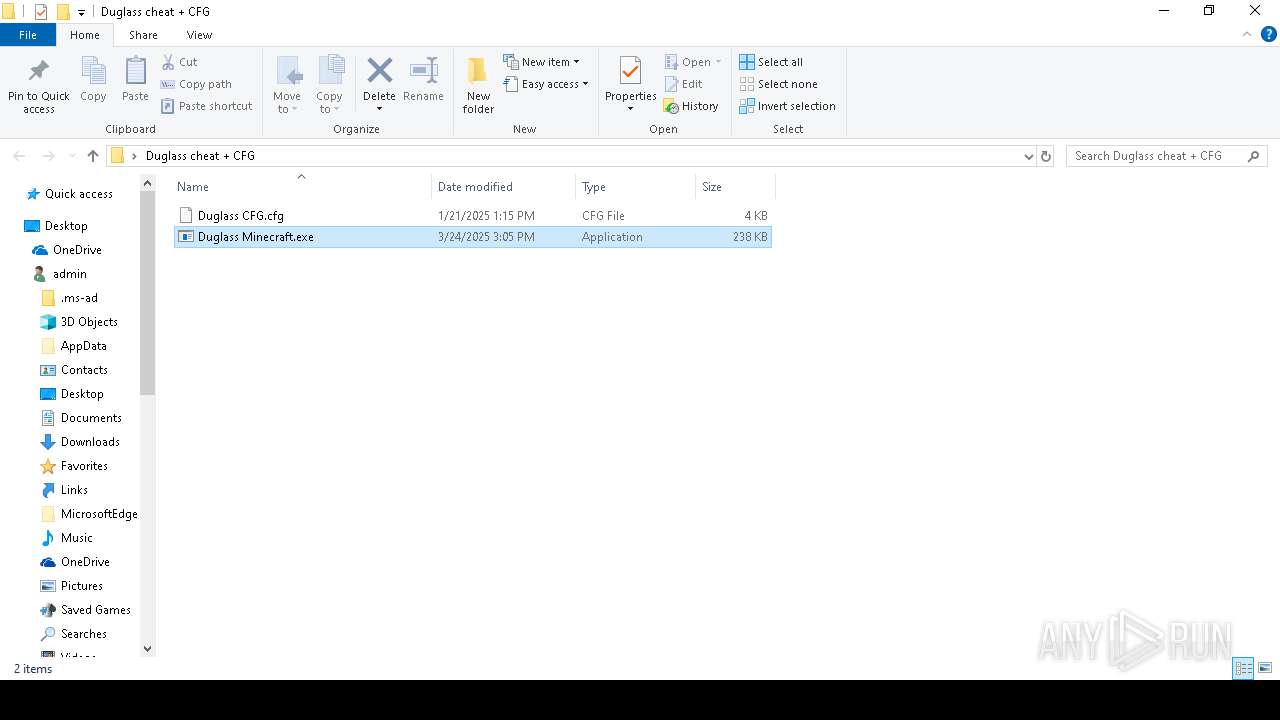Go up one folder level
Viewport: 1280px width, 720px height.
point(93,156)
